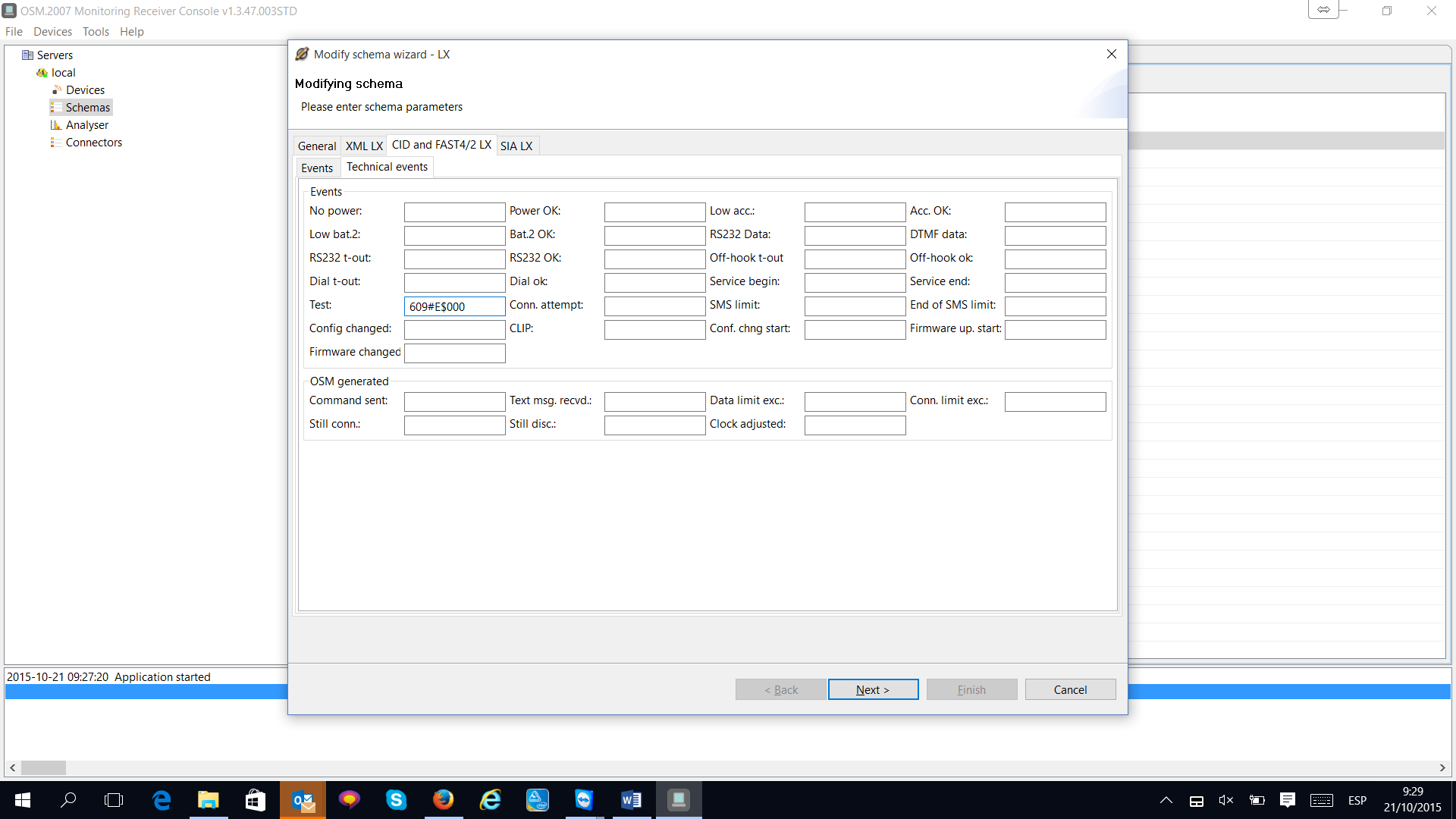Select the Servers root node
Screen dimensions: 1456x819
click(55, 55)
